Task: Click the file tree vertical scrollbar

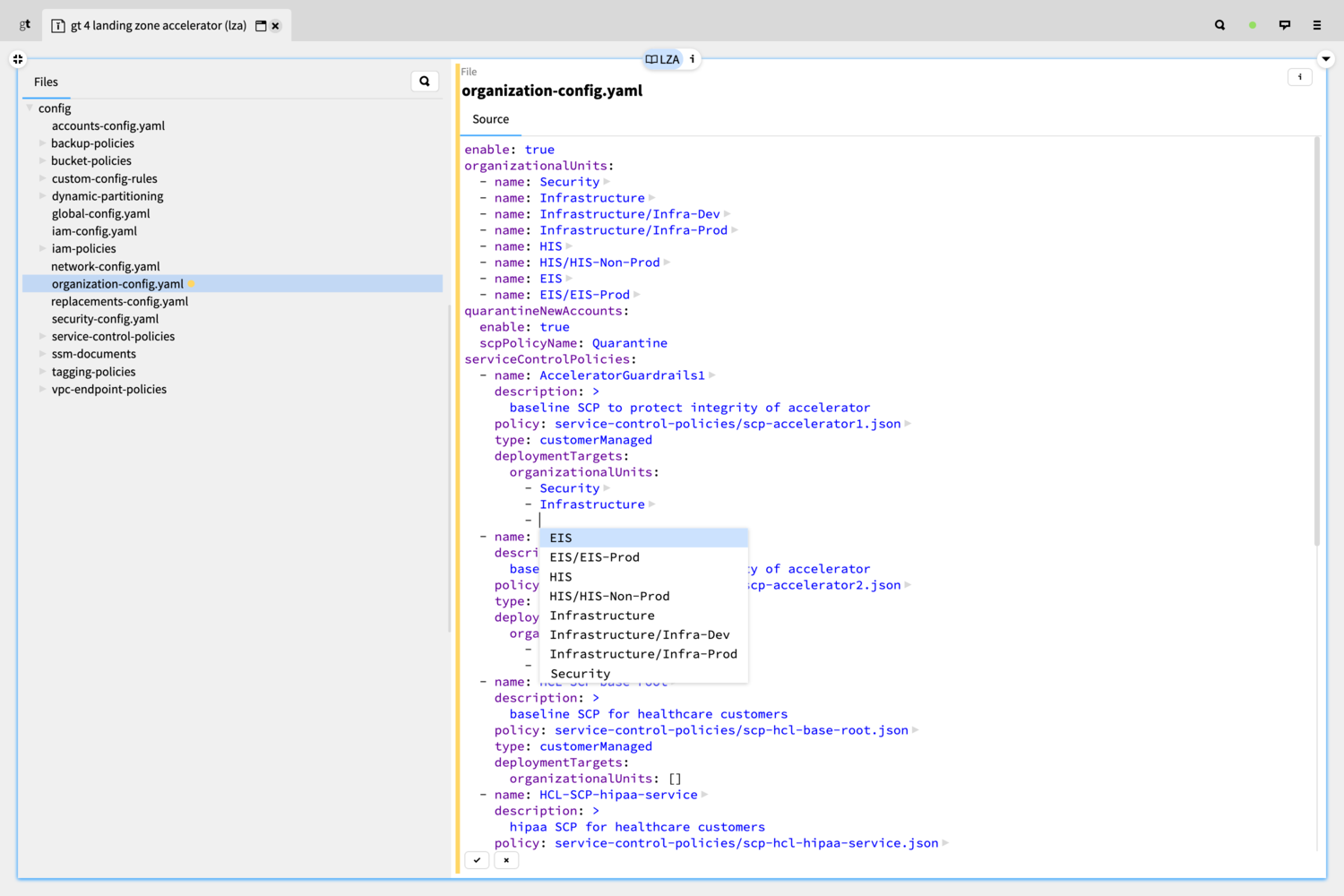Action: point(450,469)
